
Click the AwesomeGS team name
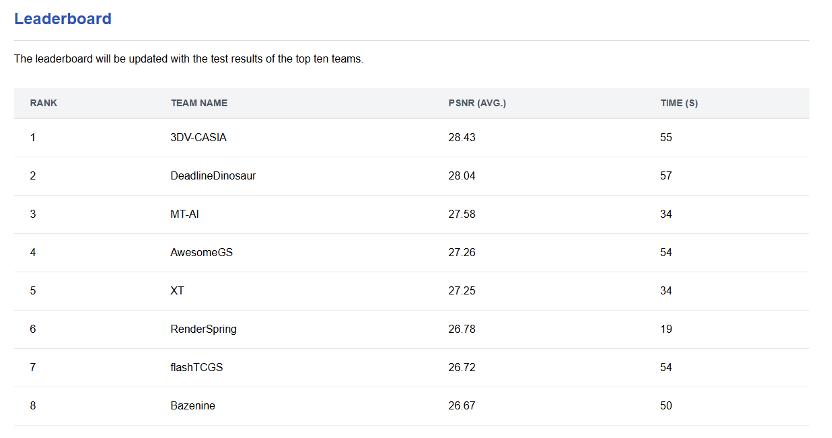(201, 252)
